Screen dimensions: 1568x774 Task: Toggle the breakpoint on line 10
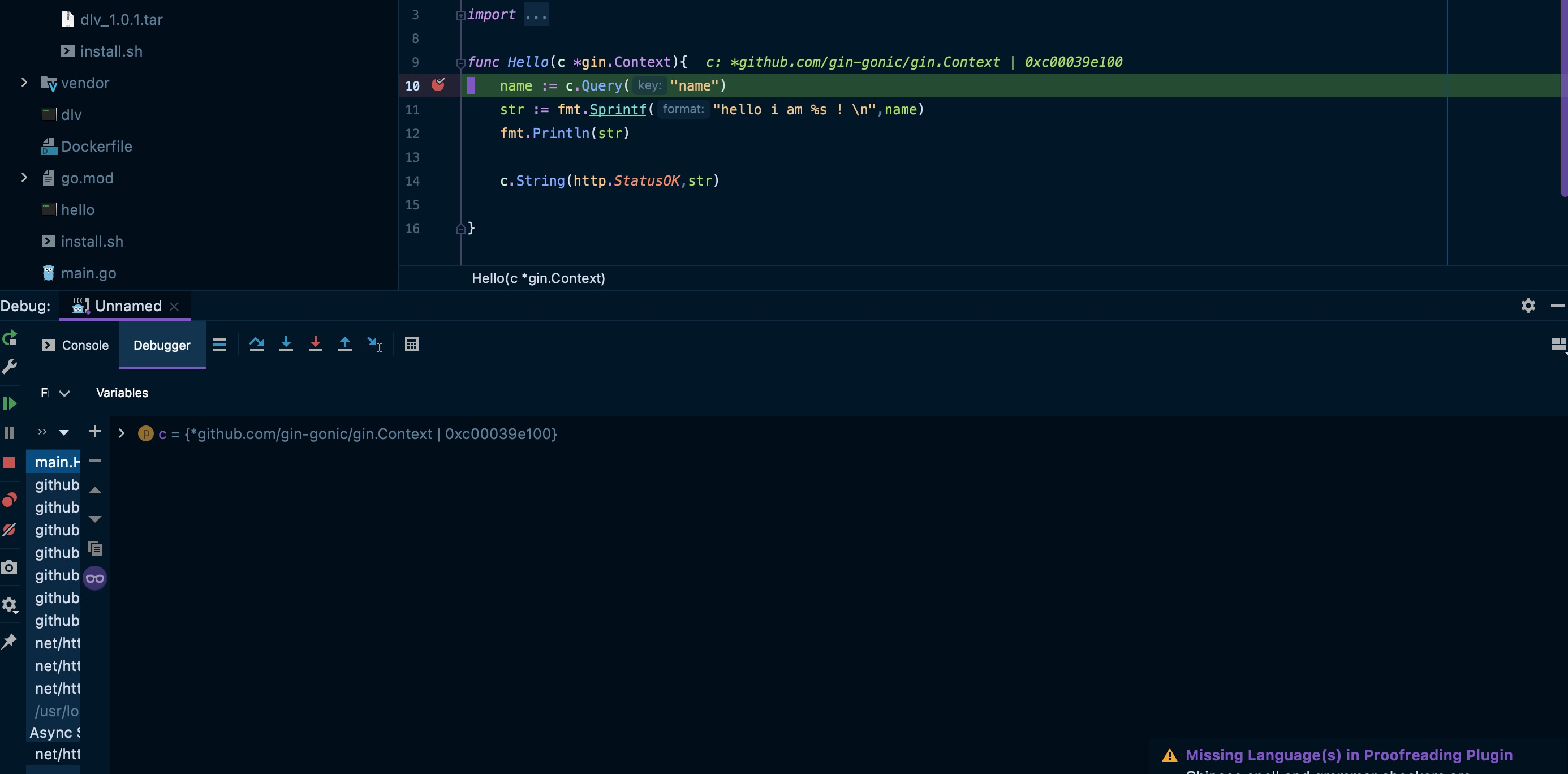(x=438, y=85)
